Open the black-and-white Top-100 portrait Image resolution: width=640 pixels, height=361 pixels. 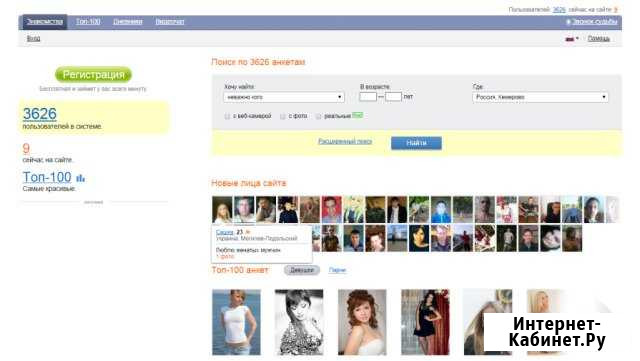pos(299,322)
